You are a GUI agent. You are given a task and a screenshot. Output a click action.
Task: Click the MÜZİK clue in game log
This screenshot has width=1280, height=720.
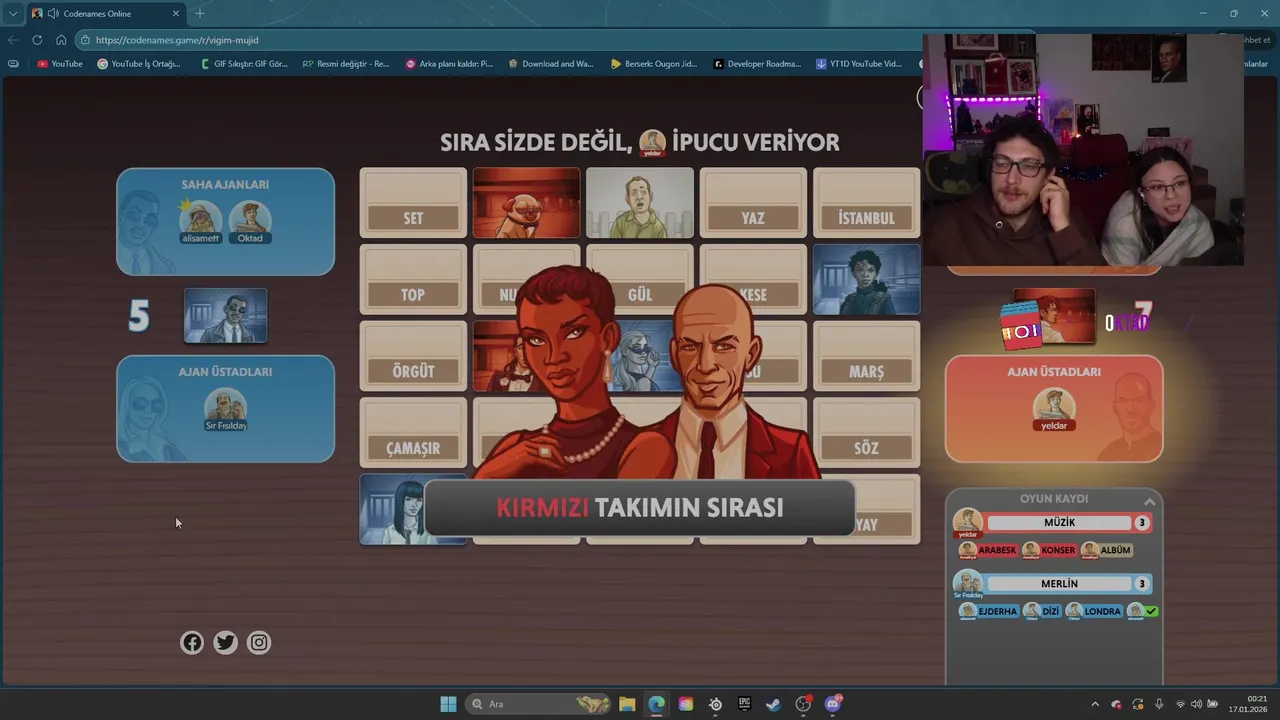pyautogui.click(x=1059, y=523)
